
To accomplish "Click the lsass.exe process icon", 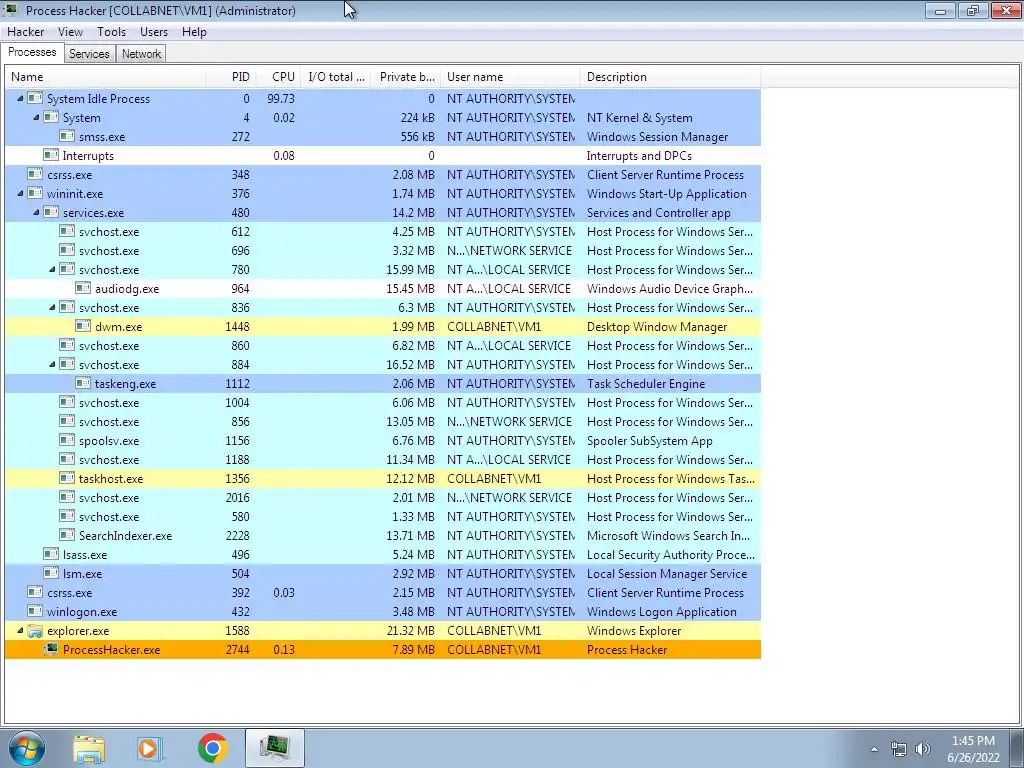I will [51, 554].
